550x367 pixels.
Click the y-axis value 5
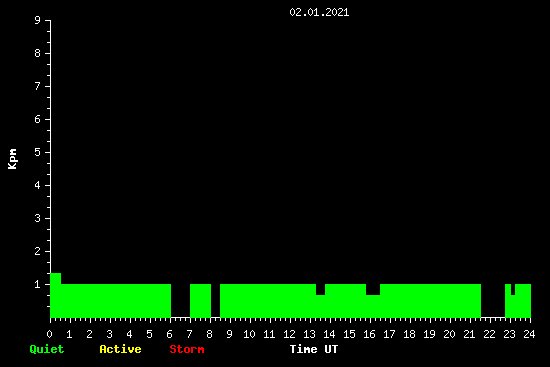[x=38, y=152]
